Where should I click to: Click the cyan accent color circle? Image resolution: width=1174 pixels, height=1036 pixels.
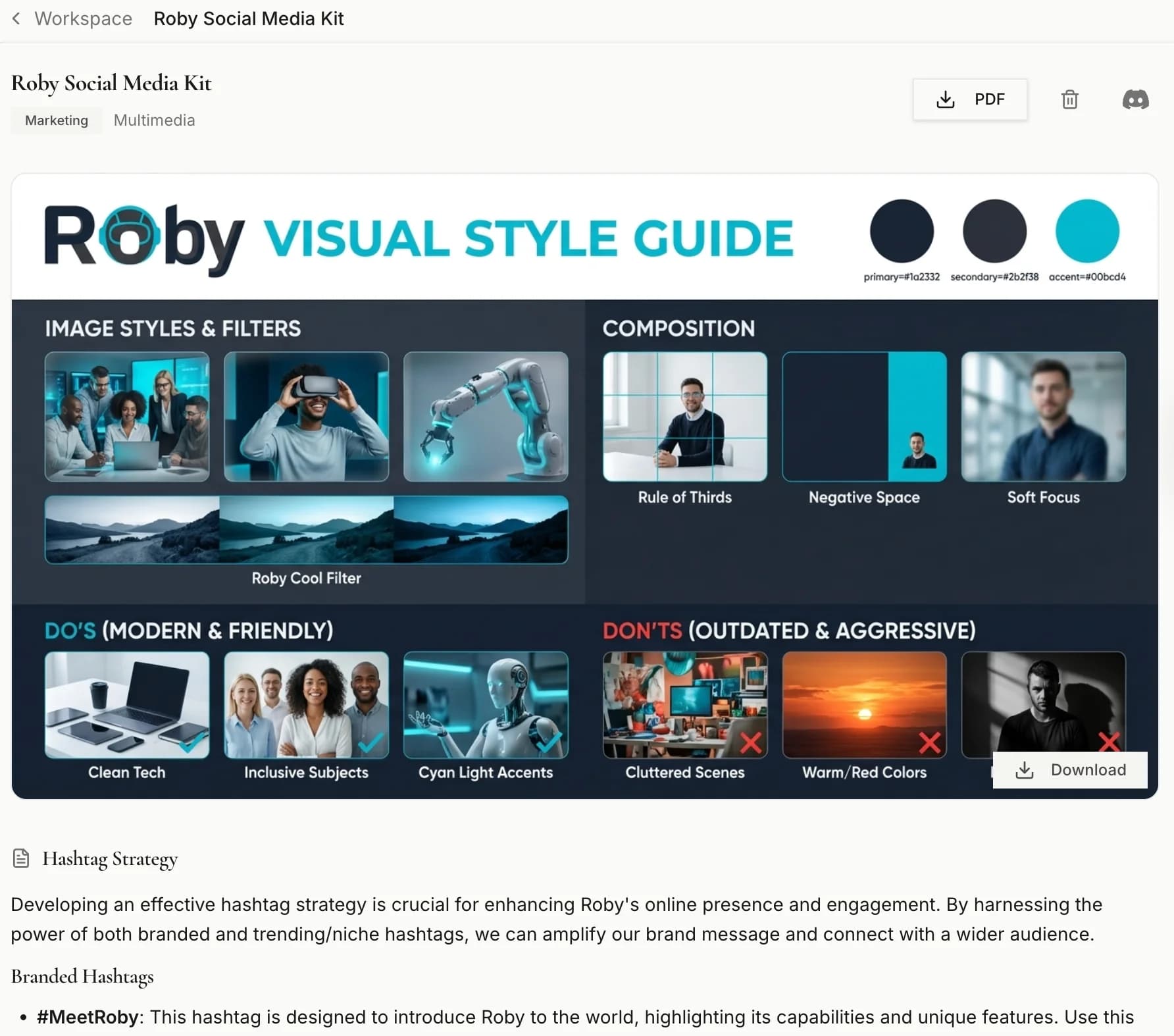click(x=1087, y=231)
